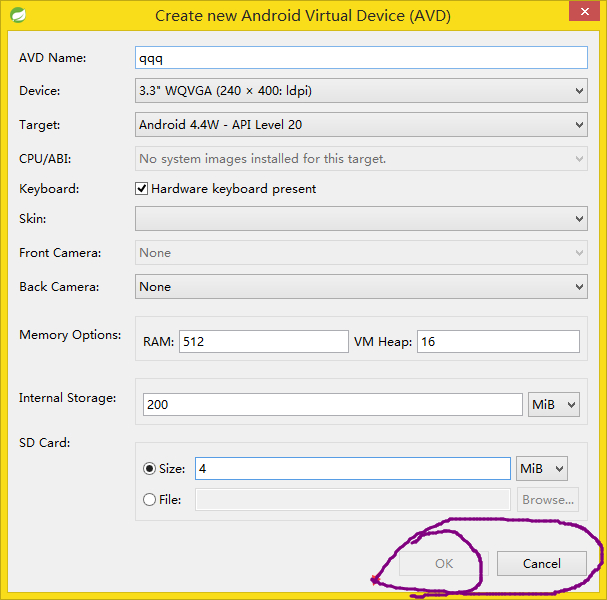Click the Cancel button
This screenshot has height=600, width=607.
coord(542,564)
